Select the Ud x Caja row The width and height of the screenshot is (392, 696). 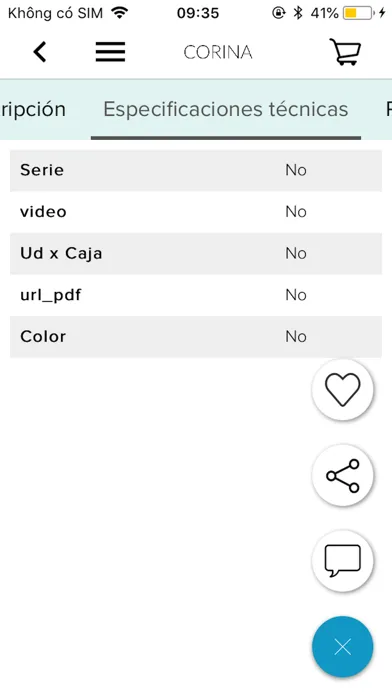pos(196,253)
